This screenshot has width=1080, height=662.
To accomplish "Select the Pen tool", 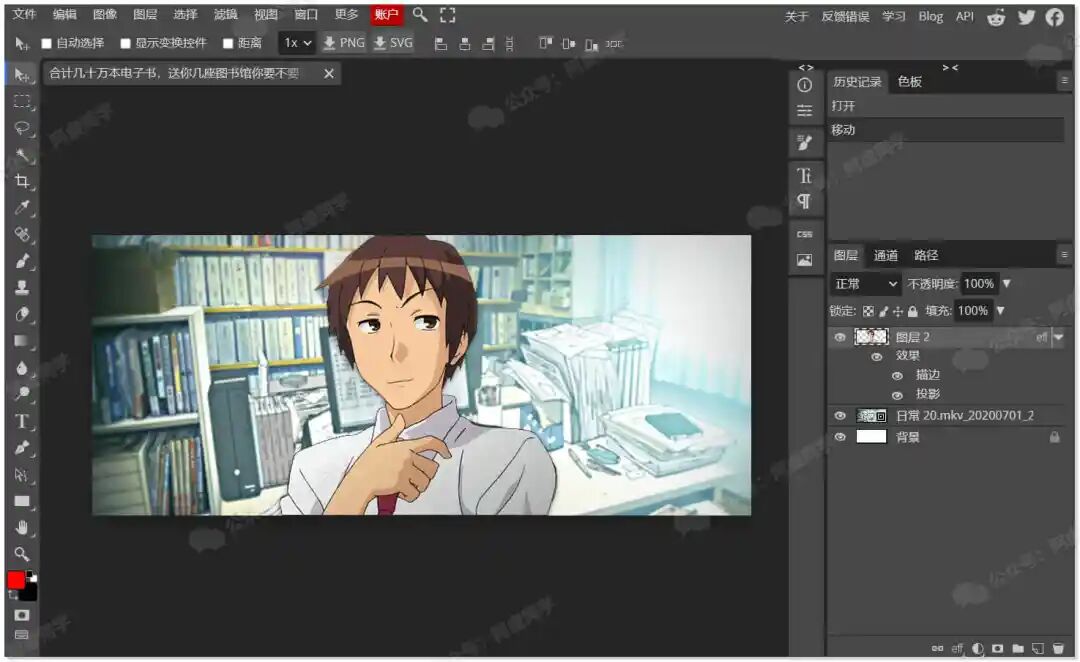I will tap(22, 448).
